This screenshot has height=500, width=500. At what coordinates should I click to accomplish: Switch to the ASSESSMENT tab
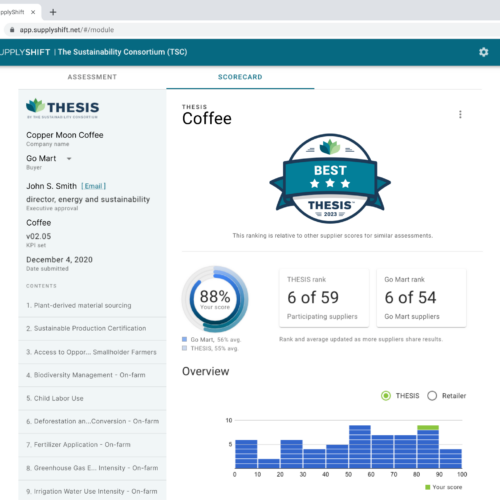click(x=92, y=77)
